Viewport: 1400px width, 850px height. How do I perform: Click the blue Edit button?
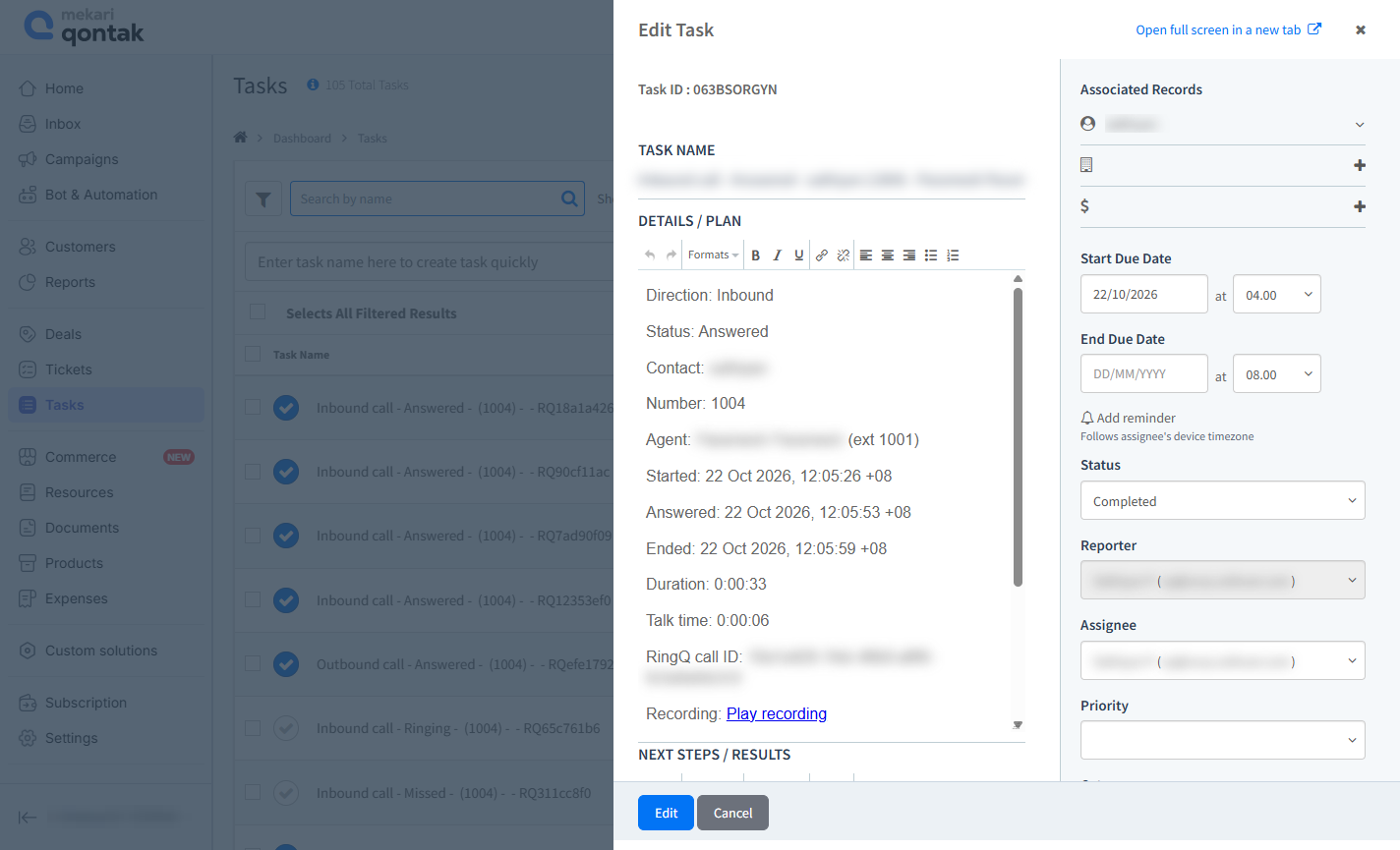(x=666, y=813)
